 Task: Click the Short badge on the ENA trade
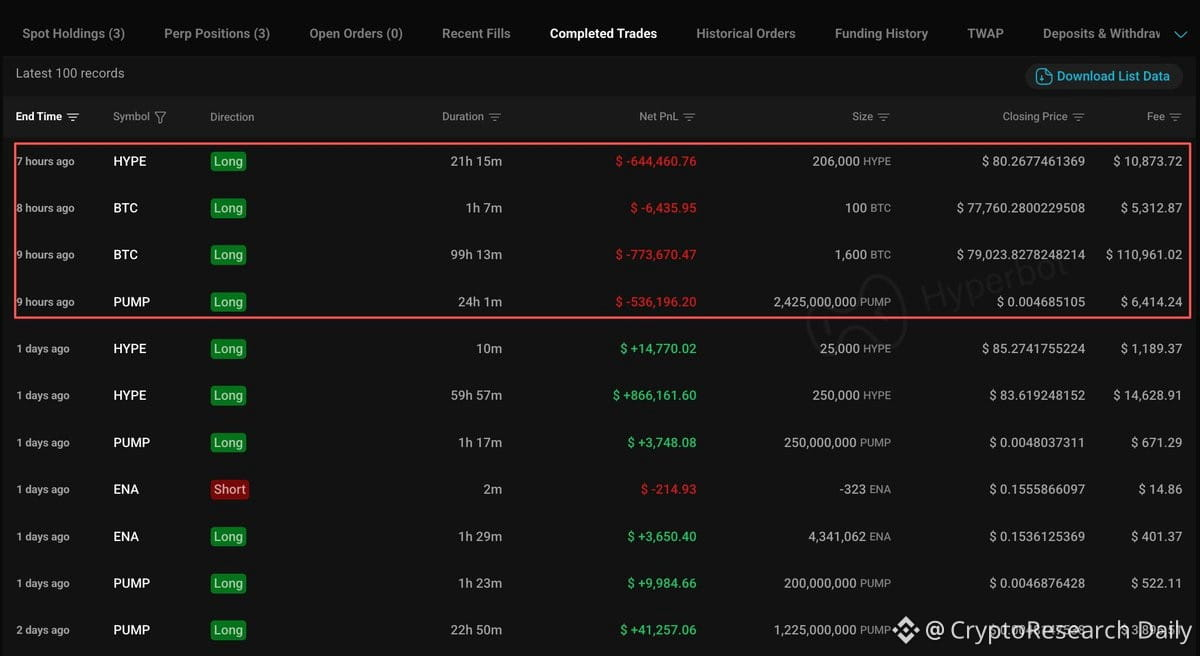[x=229, y=489]
